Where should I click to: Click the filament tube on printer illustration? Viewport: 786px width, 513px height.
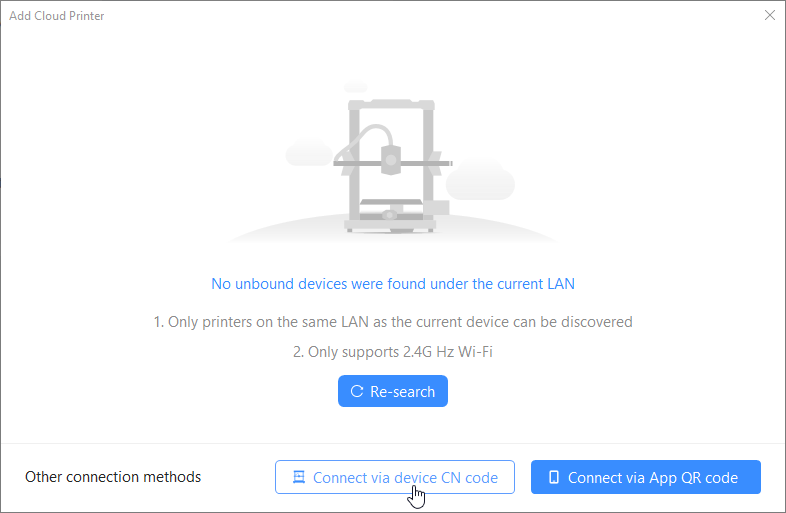tap(368, 133)
